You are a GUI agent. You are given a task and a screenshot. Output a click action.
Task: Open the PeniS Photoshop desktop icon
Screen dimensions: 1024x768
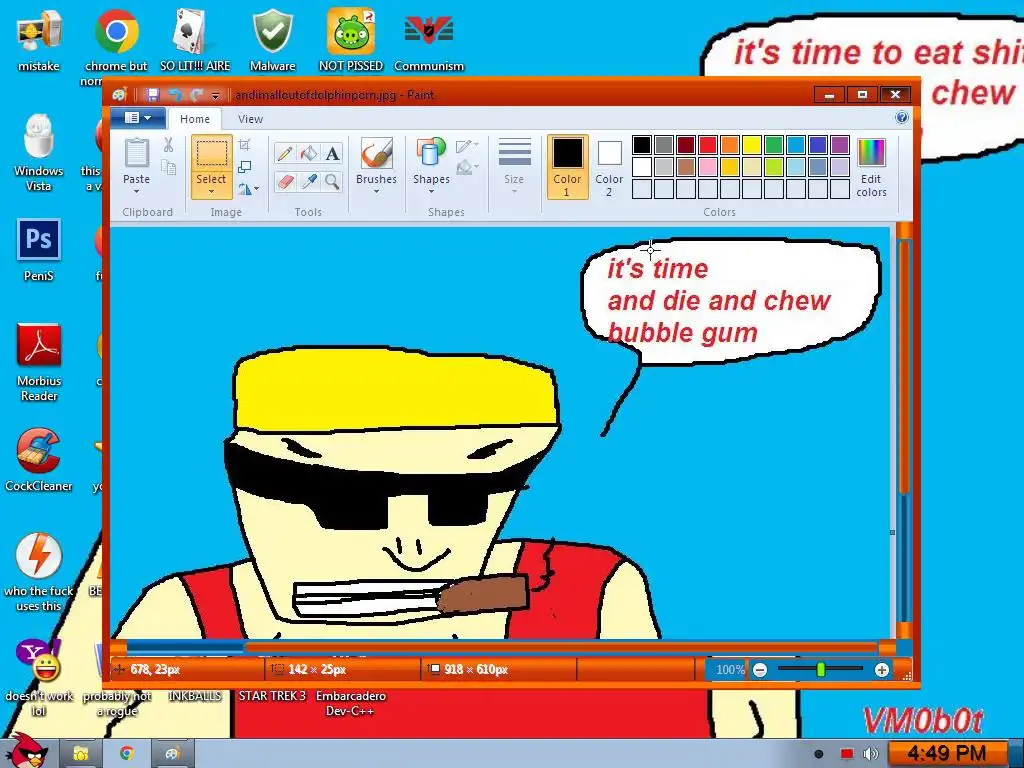(x=39, y=251)
